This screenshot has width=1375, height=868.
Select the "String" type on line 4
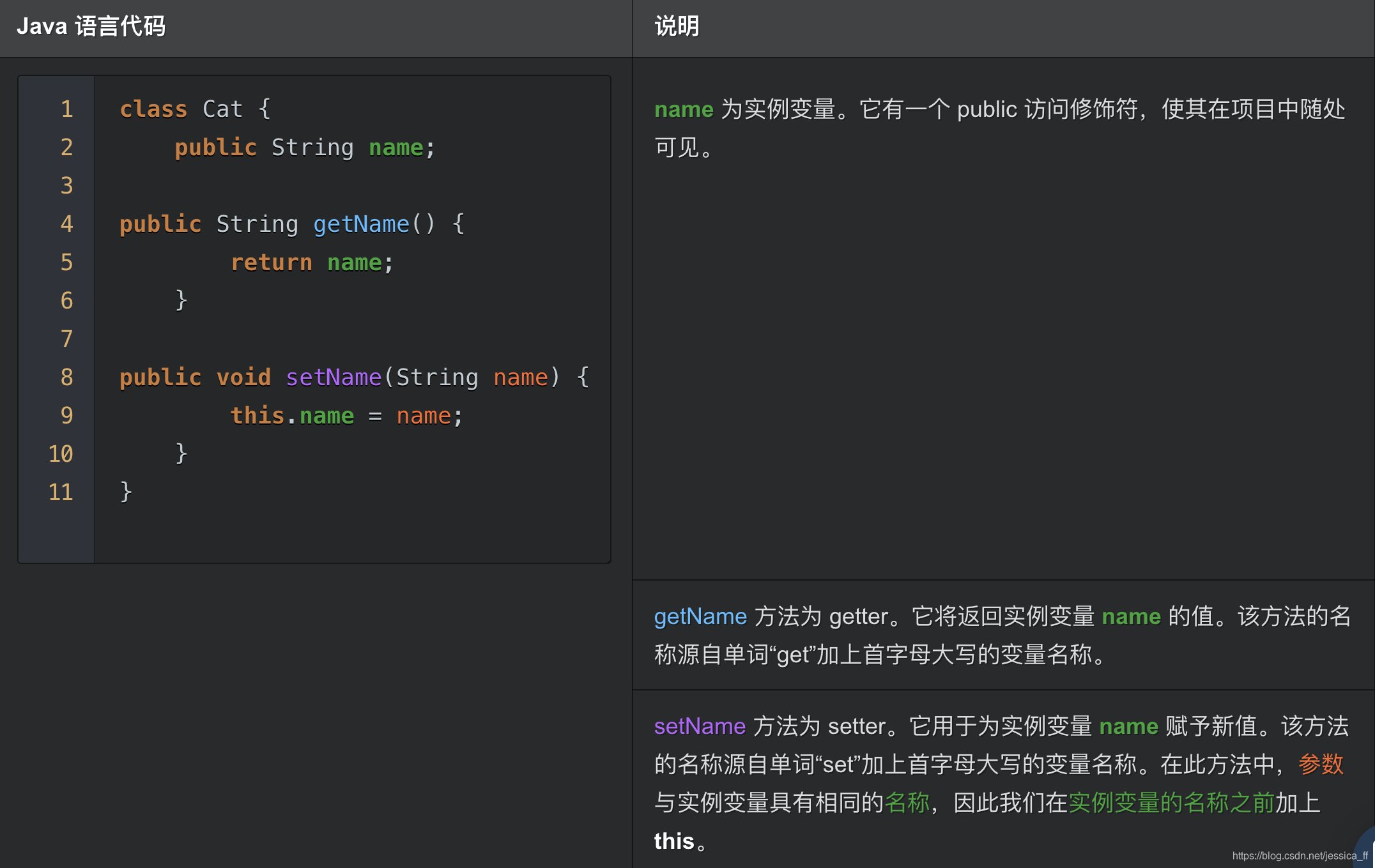click(257, 224)
